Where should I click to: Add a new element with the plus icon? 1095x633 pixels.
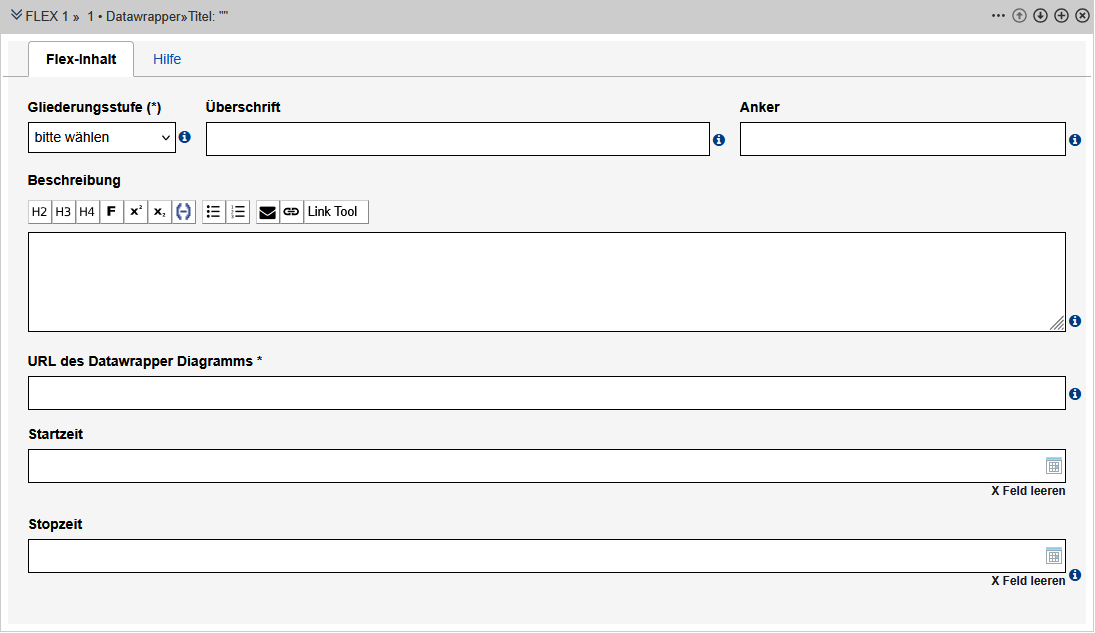coord(1061,16)
